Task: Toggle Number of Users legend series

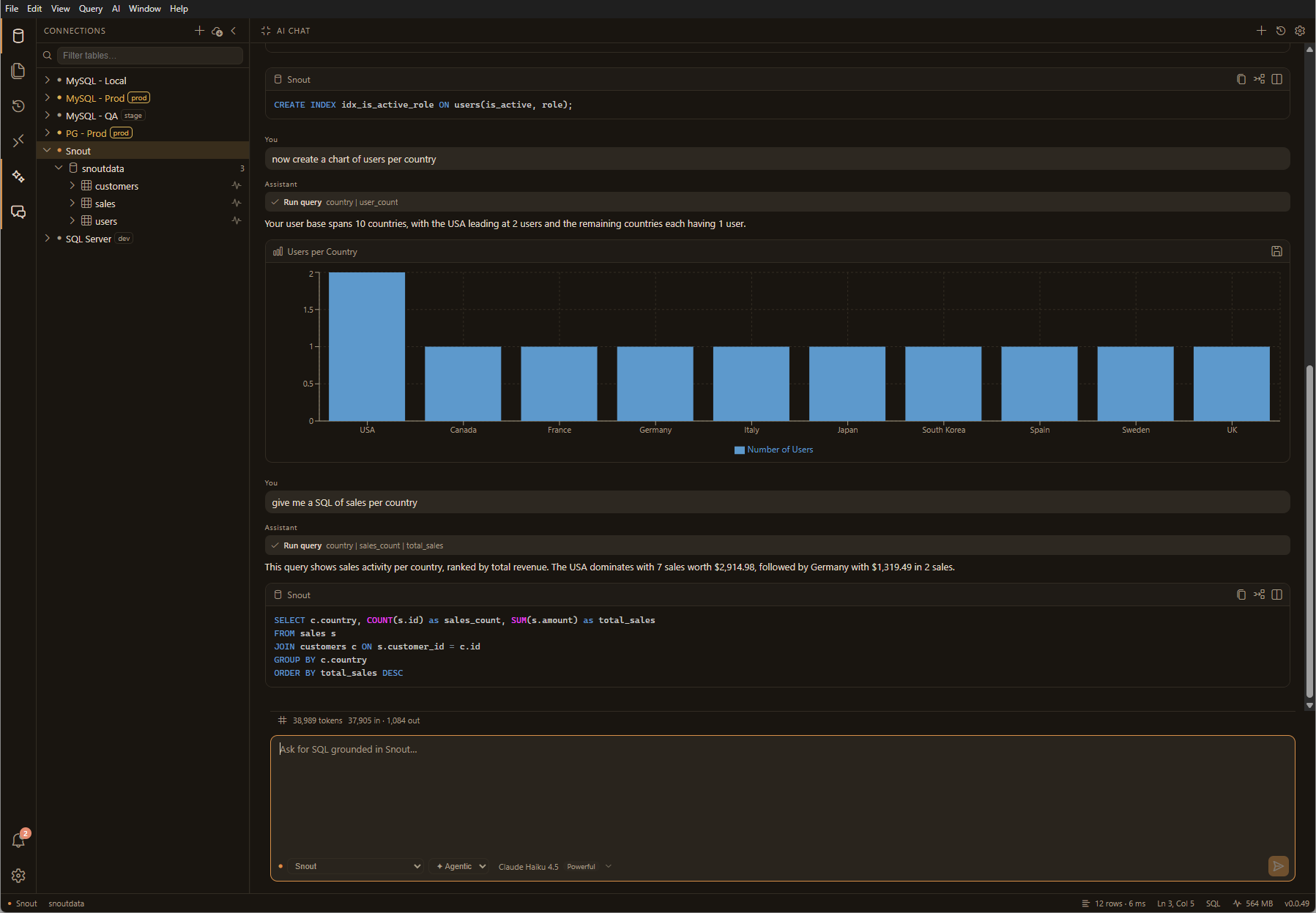Action: click(774, 450)
